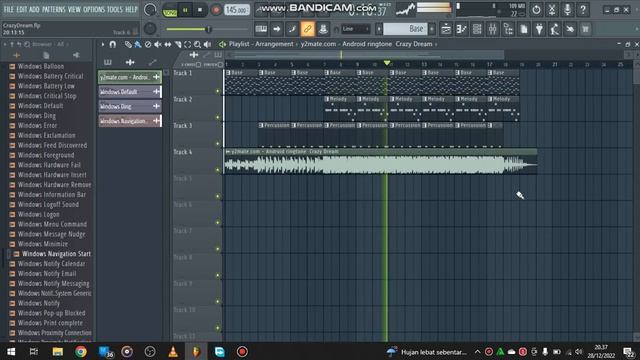The image size is (640, 360).
Task: Select the playlist Paint brush tool
Action: 138,44
